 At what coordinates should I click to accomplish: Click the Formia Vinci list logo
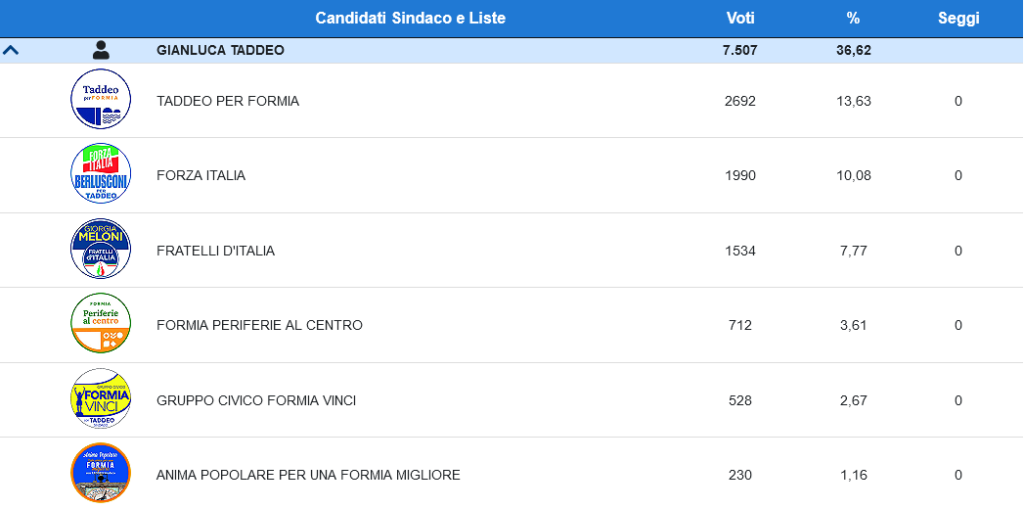click(101, 399)
